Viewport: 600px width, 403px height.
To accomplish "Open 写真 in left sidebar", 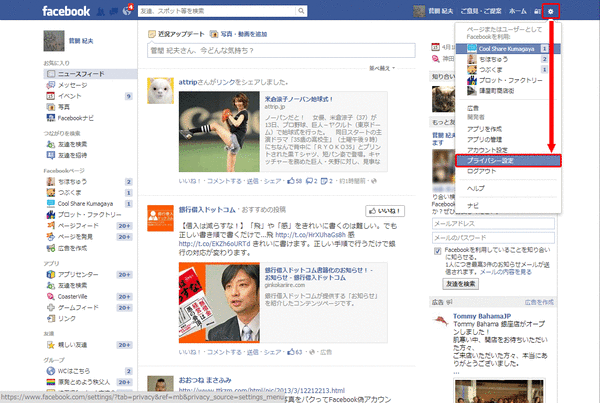I will pos(64,107).
